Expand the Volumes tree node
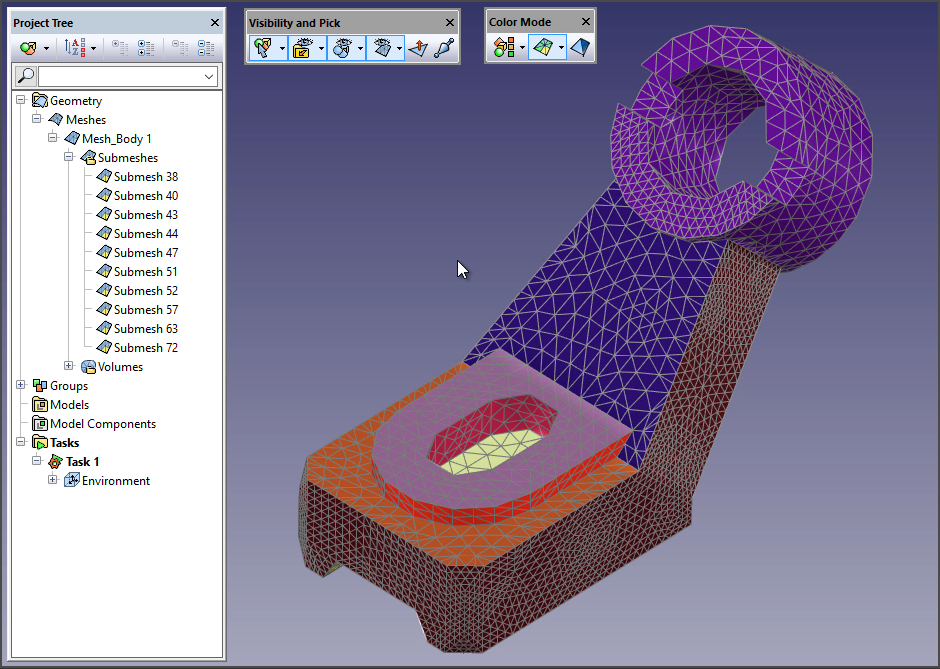The height and width of the screenshot is (669, 940). pyautogui.click(x=69, y=367)
